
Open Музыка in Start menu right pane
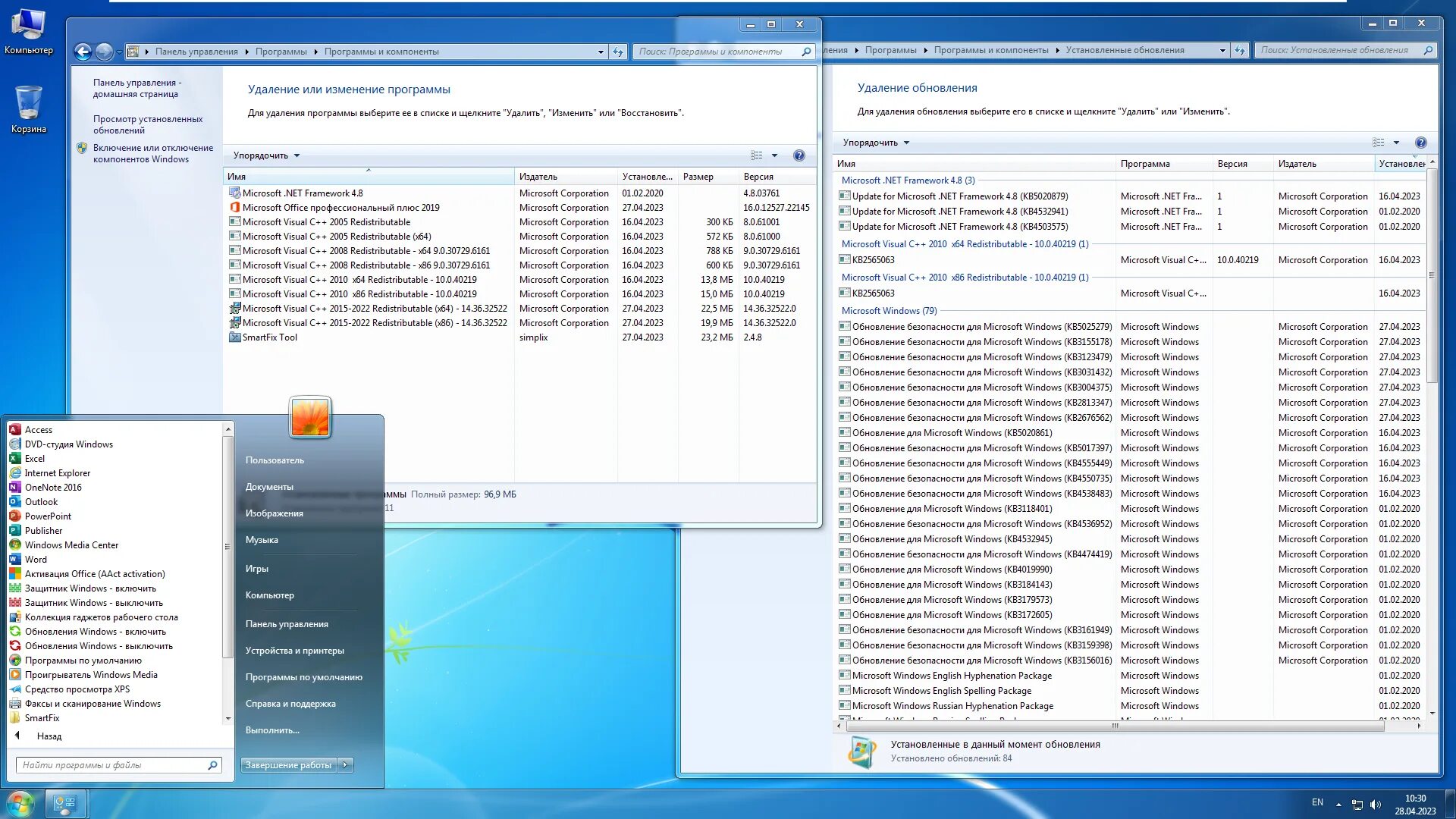coord(262,540)
